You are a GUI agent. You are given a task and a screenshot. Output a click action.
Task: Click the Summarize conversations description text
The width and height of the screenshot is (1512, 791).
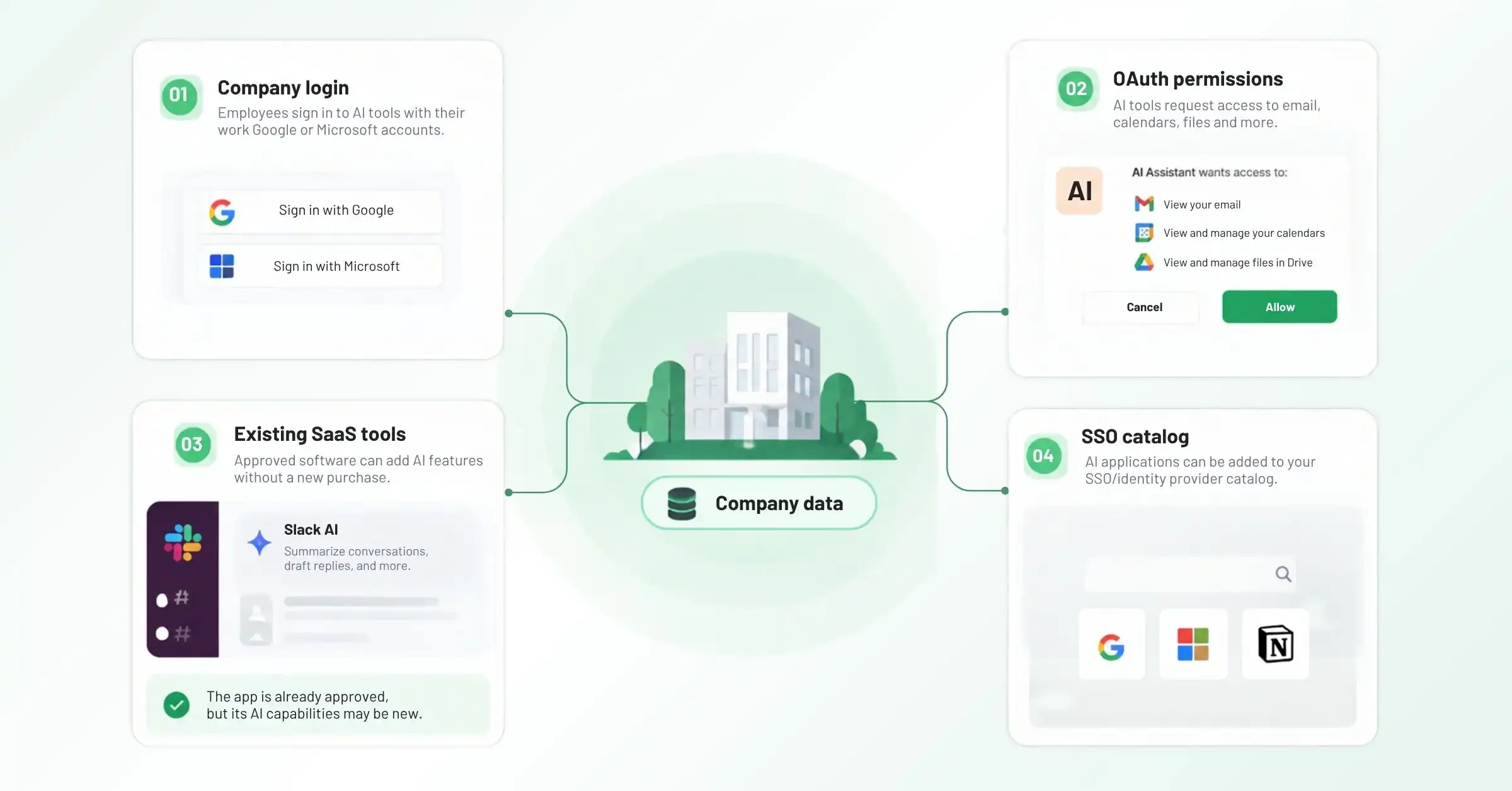356,559
